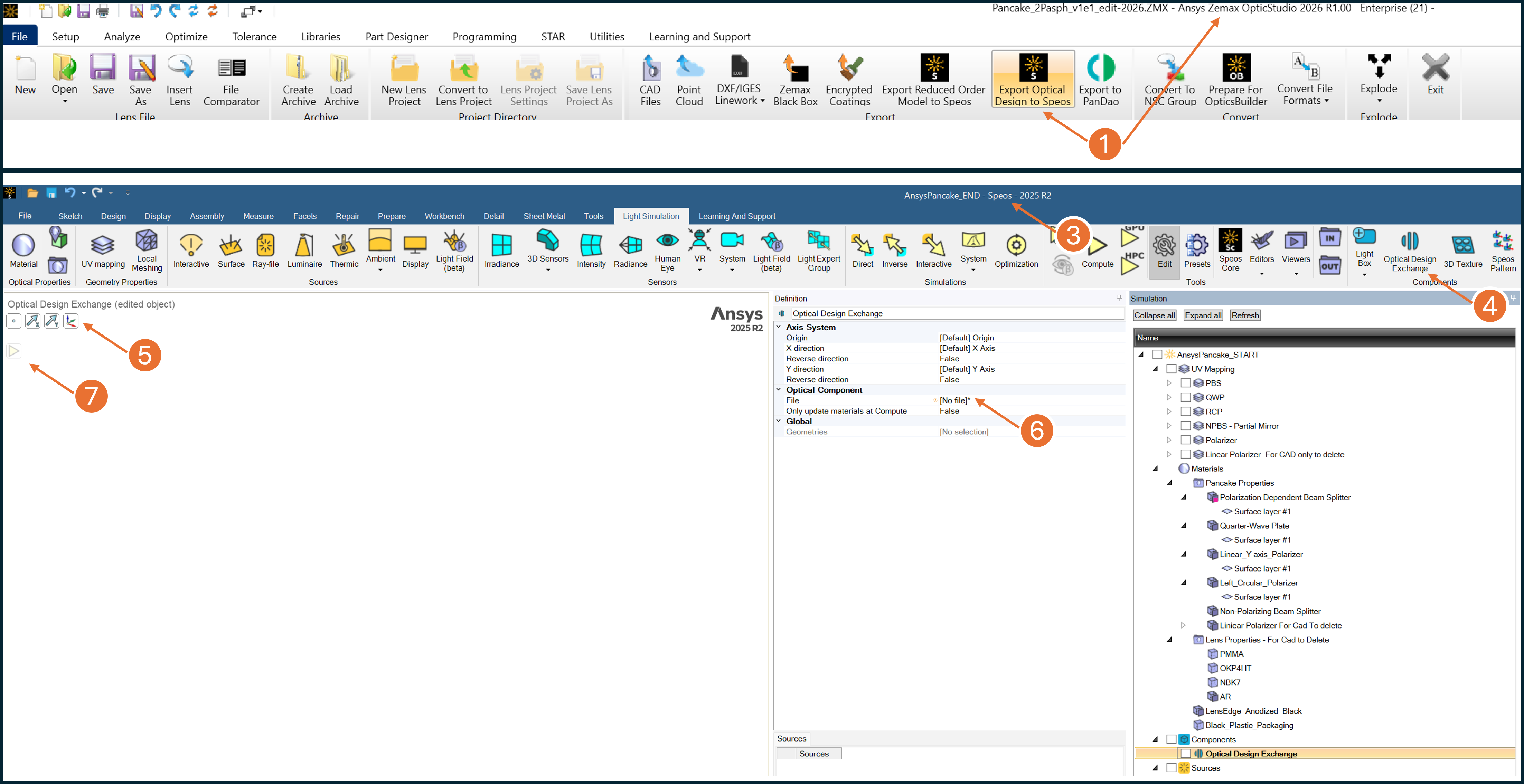Tick NPBS - Partial Mirror checkbox
Viewport: 1524px width, 784px height.
[1186, 426]
